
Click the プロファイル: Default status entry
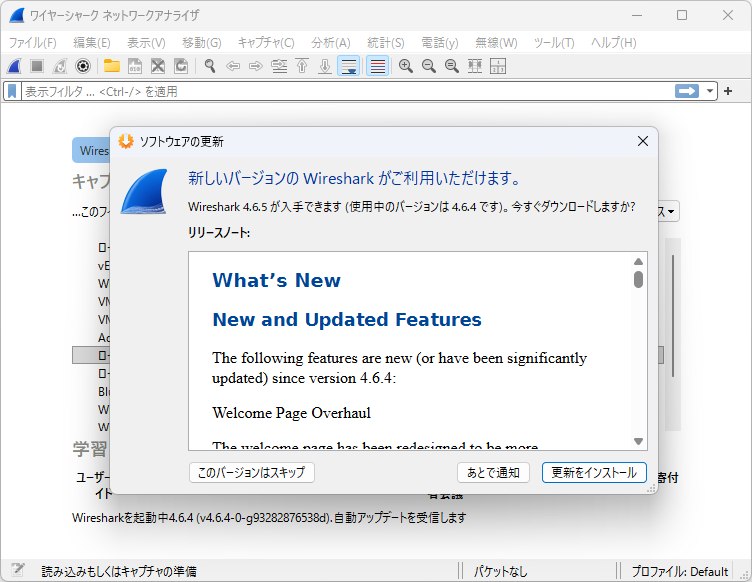coord(679,571)
